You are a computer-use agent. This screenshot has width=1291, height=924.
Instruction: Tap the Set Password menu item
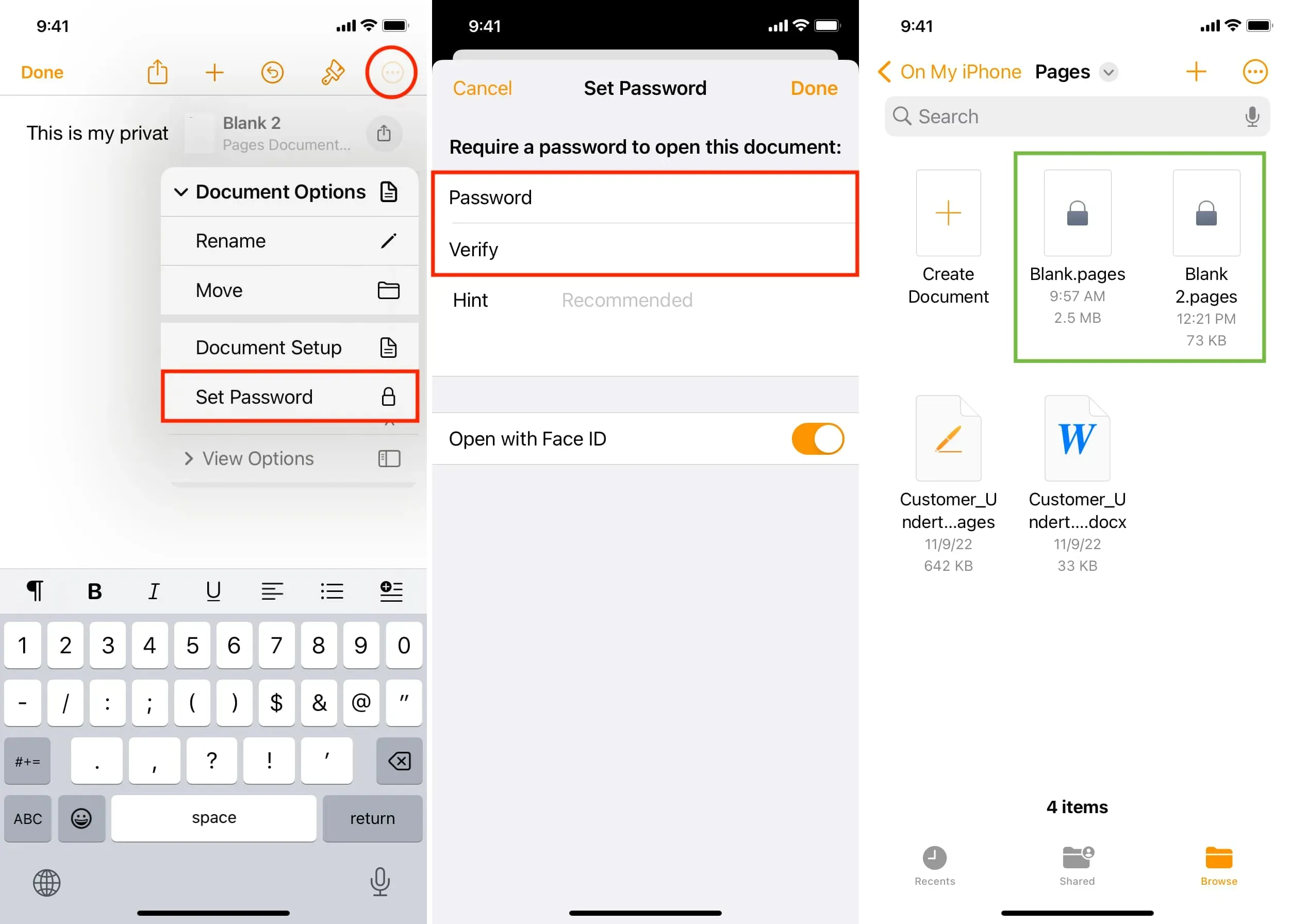pos(290,396)
